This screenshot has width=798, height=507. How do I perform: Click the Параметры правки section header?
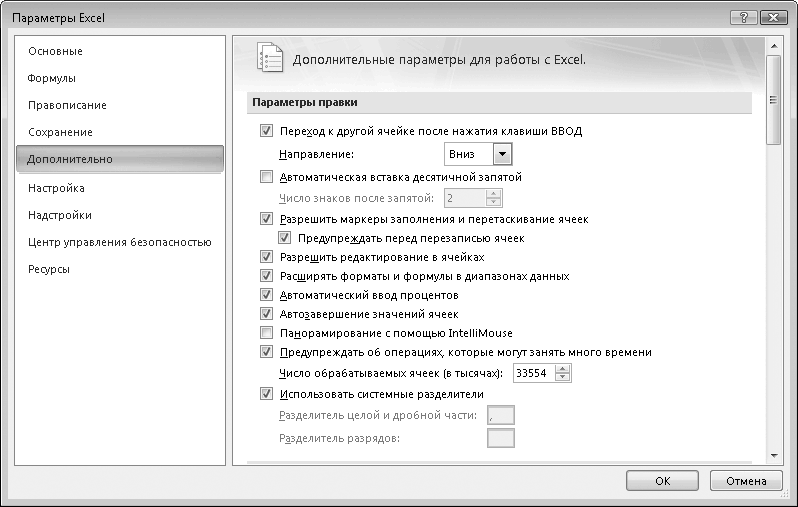click(x=499, y=102)
